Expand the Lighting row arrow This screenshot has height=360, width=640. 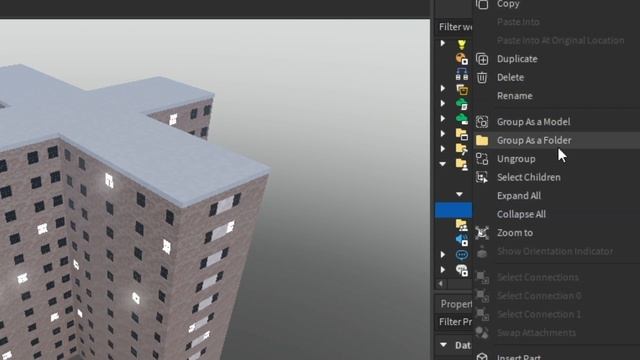(x=443, y=43)
